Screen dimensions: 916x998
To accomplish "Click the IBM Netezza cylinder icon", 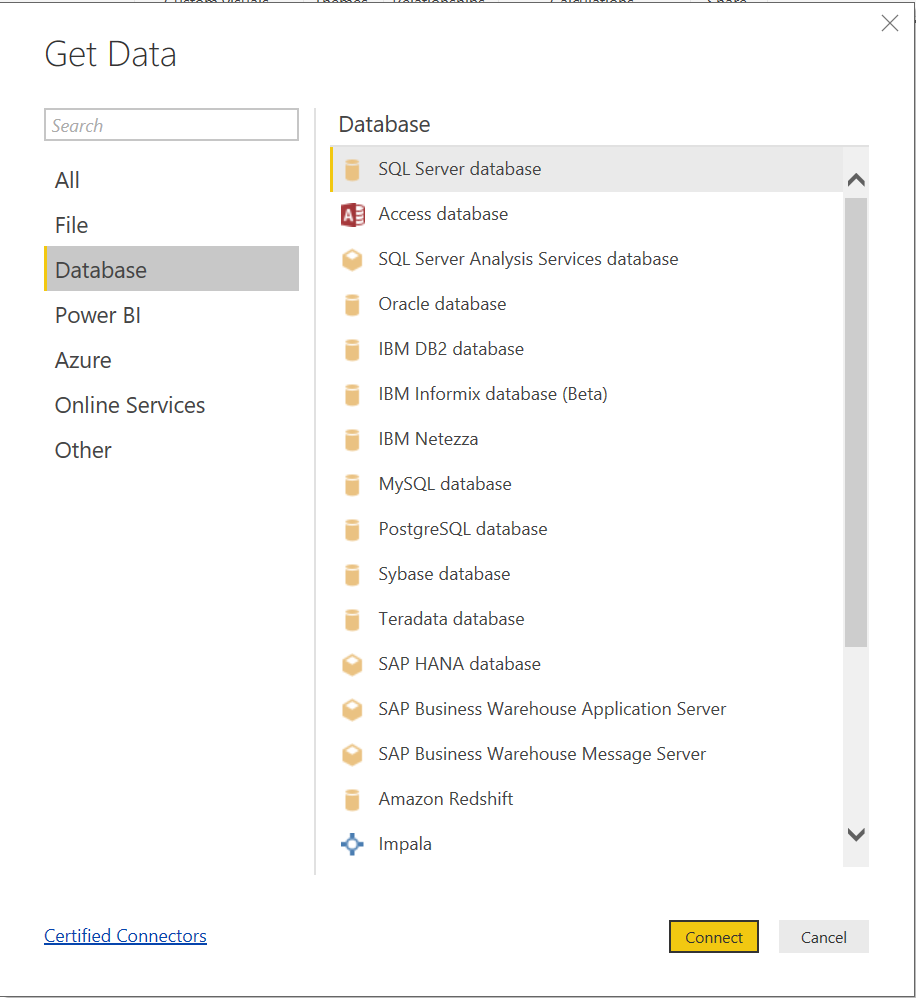I will (352, 440).
